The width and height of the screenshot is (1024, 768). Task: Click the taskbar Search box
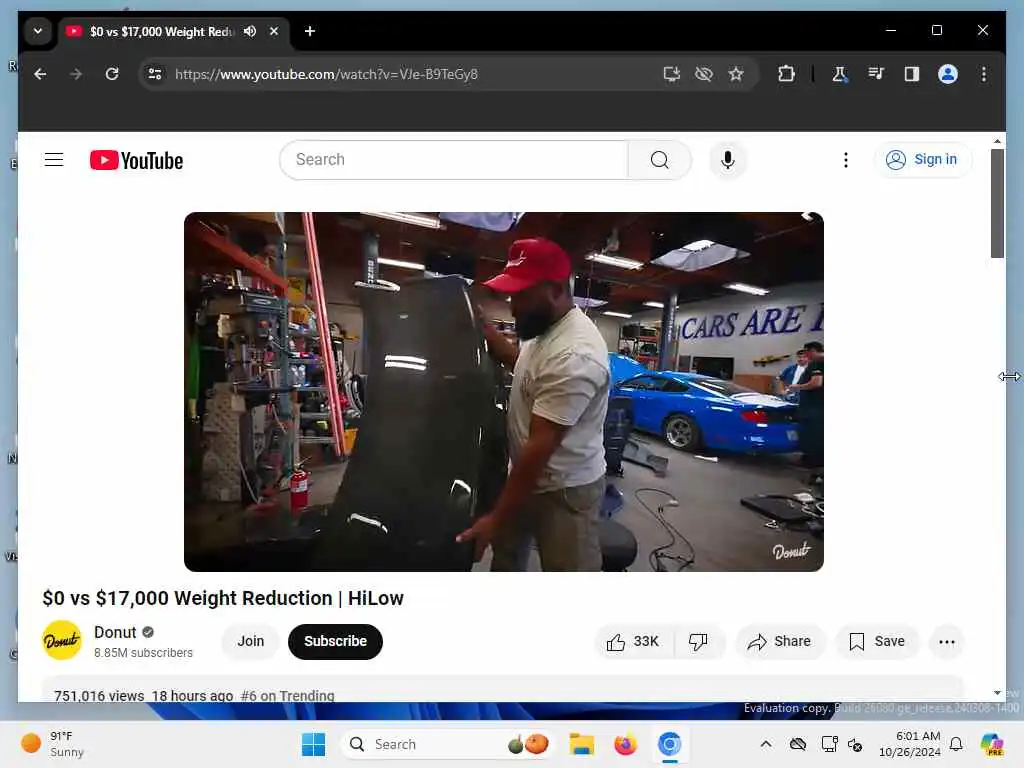(x=447, y=744)
